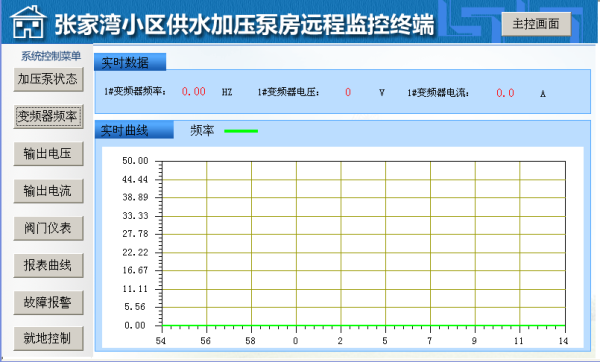
Task: Click the 1#变频器电压 label
Action: 289,92
